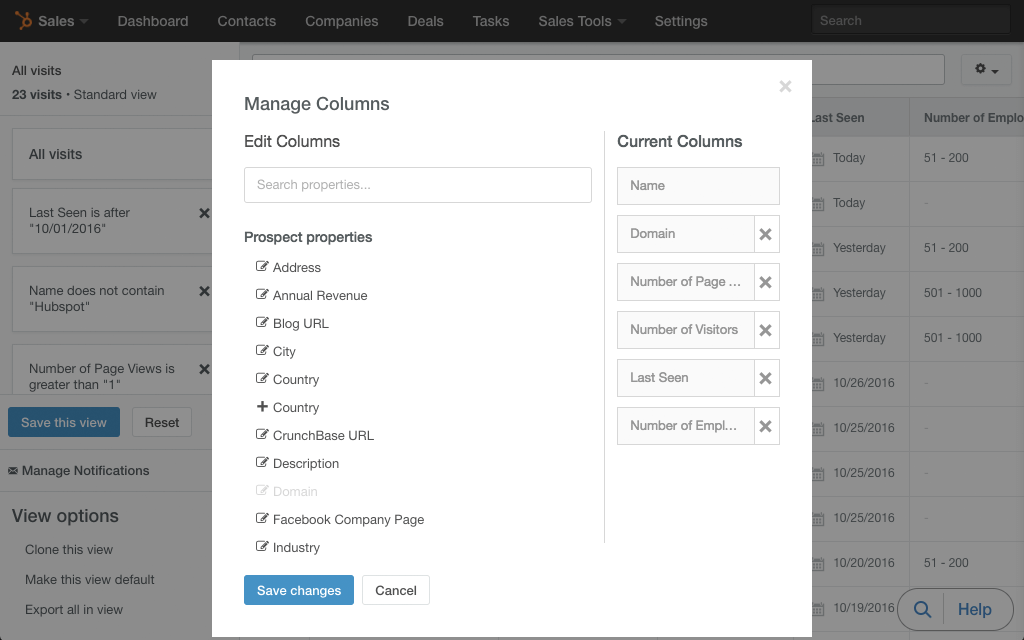This screenshot has height=640, width=1024.
Task: Close the Manage Columns dialog
Action: click(785, 87)
